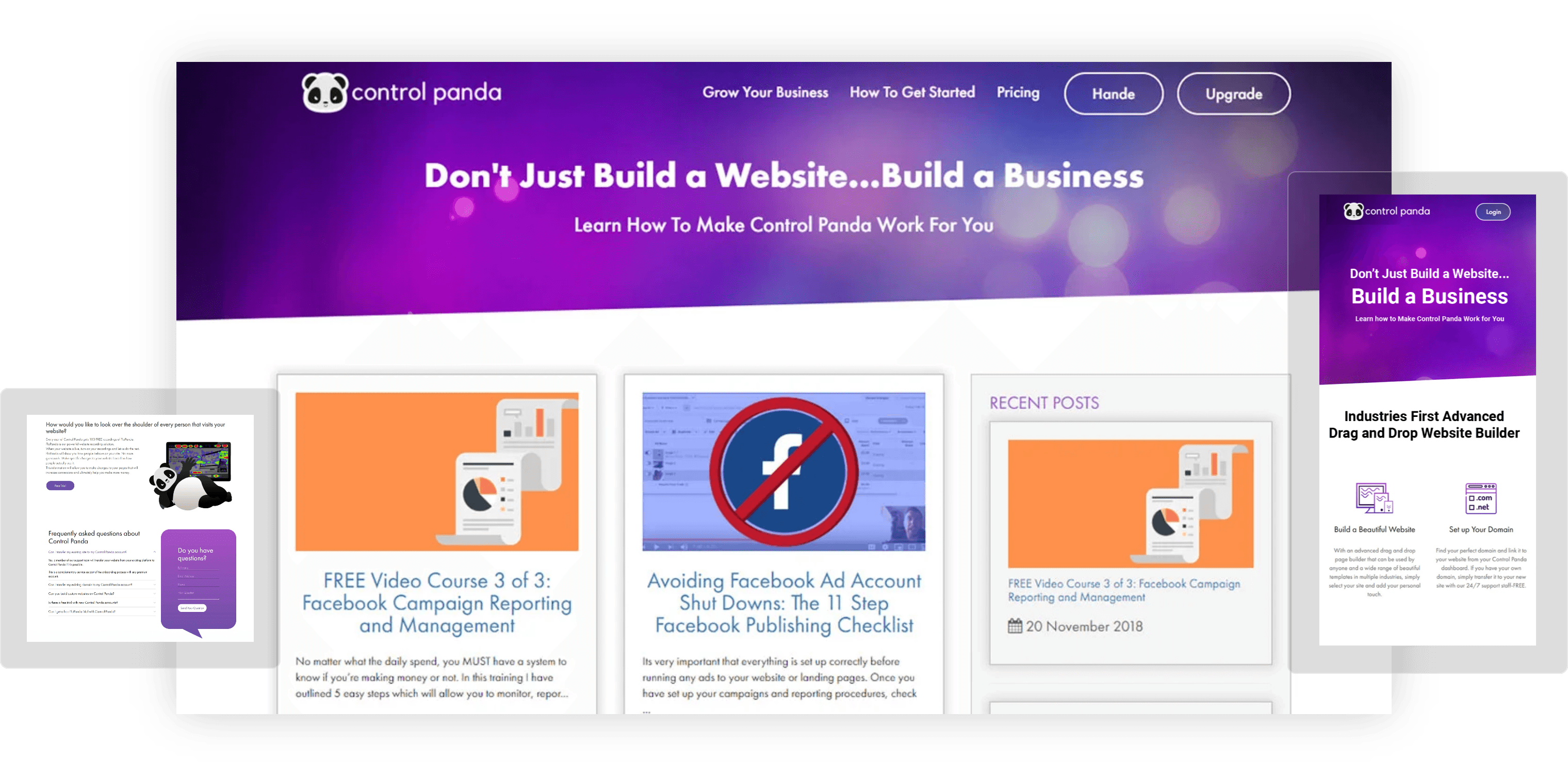Click the recent posts orange thumbnail image

click(x=1130, y=504)
